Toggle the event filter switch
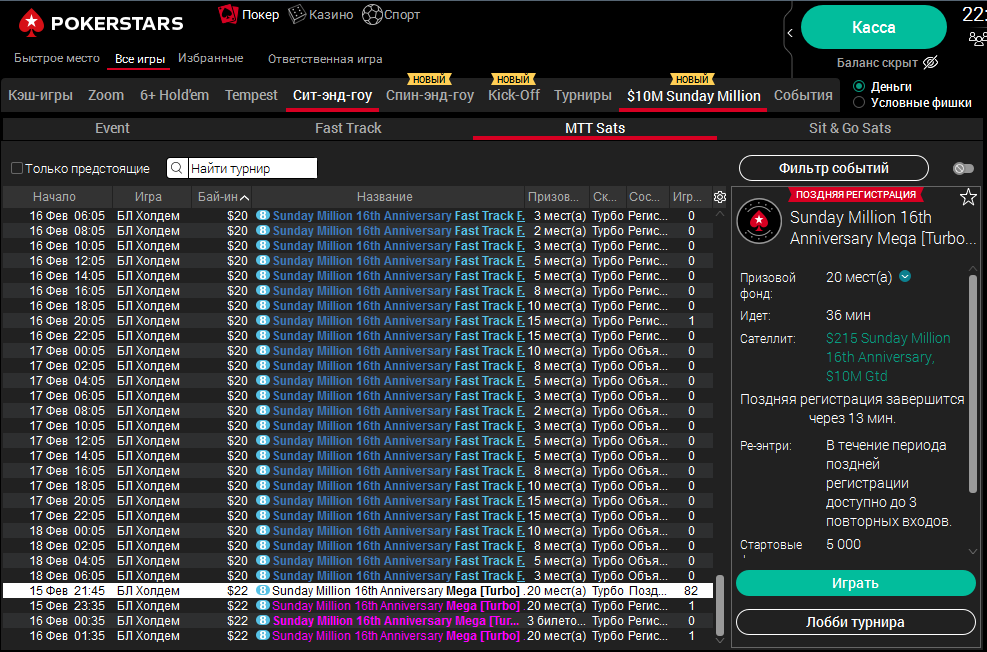This screenshot has height=652, width=987. click(963, 169)
